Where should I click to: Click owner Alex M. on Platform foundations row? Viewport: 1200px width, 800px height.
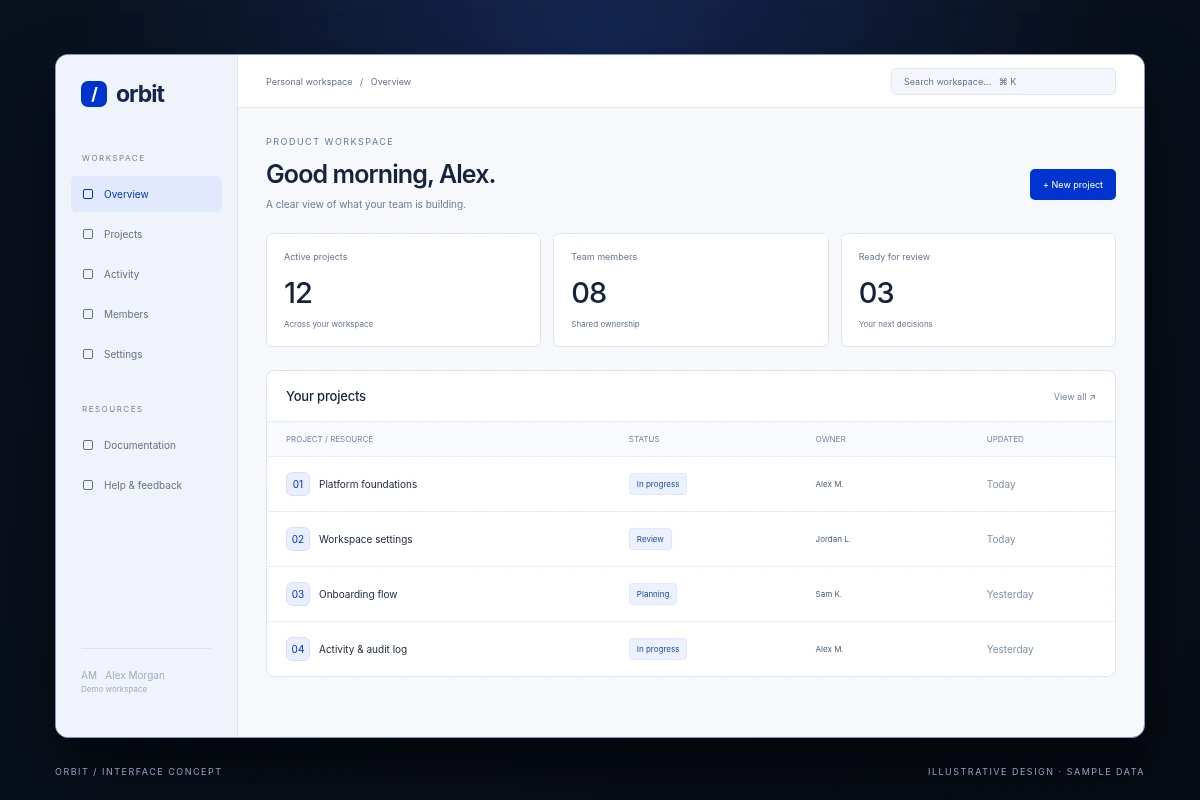[829, 484]
